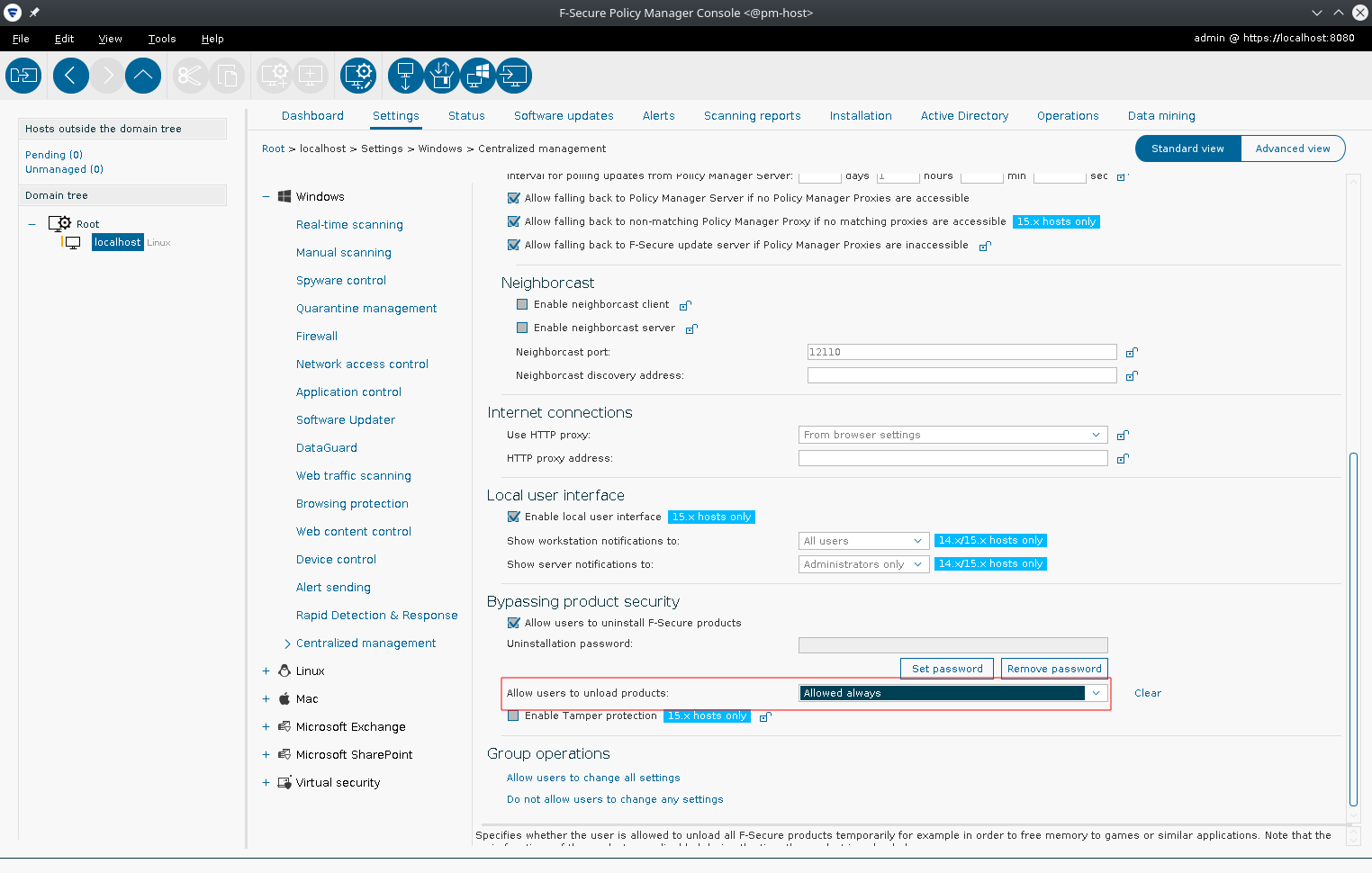Switch to the Software updates tab
Screen dimensions: 1372x873
point(564,115)
